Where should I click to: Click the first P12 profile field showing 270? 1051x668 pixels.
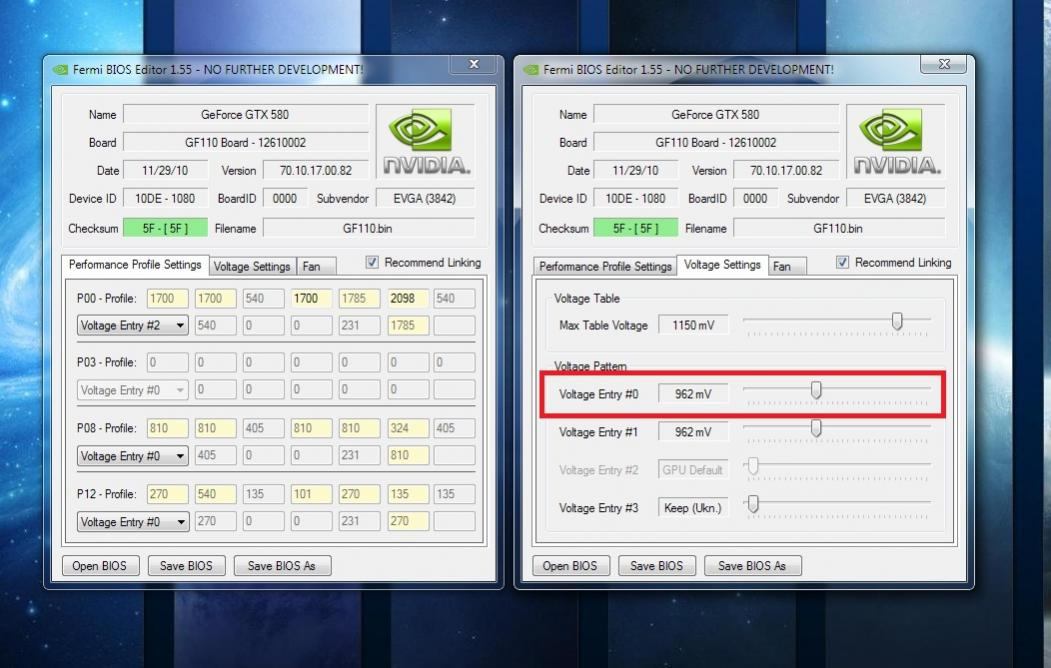pyautogui.click(x=168, y=494)
